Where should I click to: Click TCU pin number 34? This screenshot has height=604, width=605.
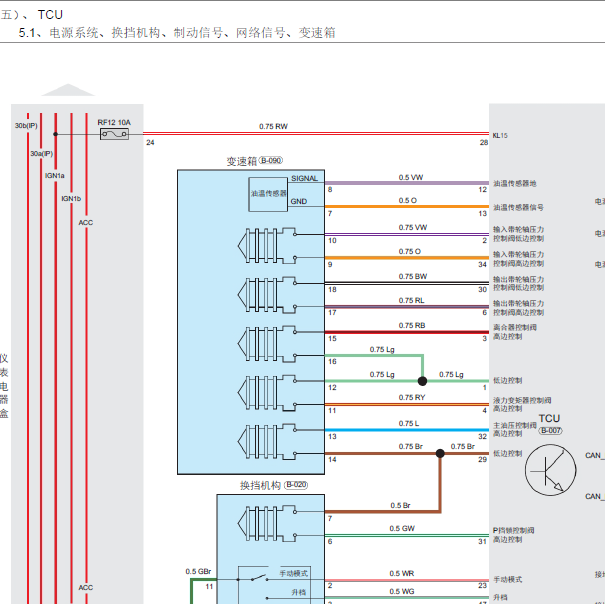pyautogui.click(x=482, y=264)
